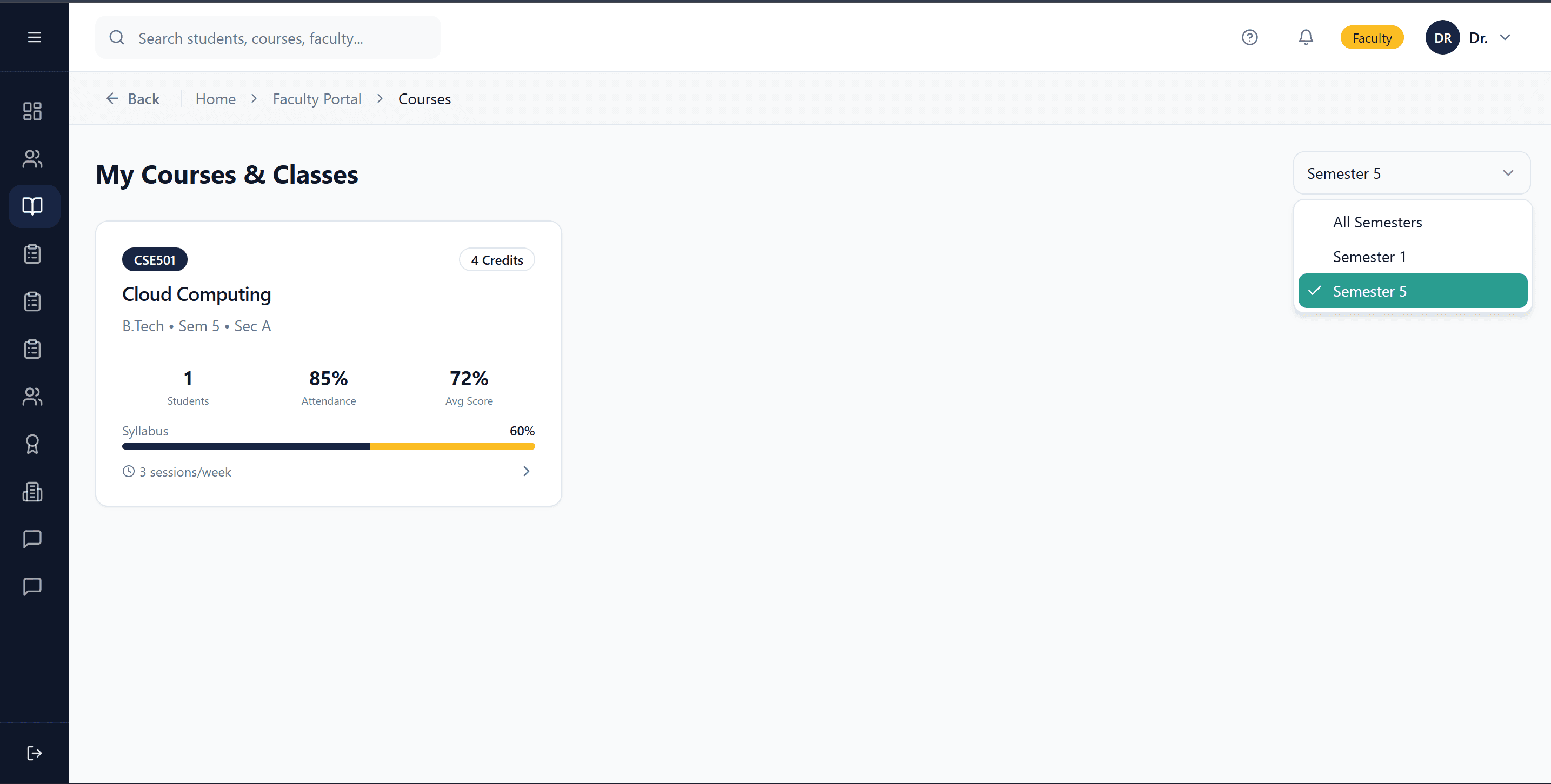Click the Back button
1551x784 pixels.
tap(133, 99)
